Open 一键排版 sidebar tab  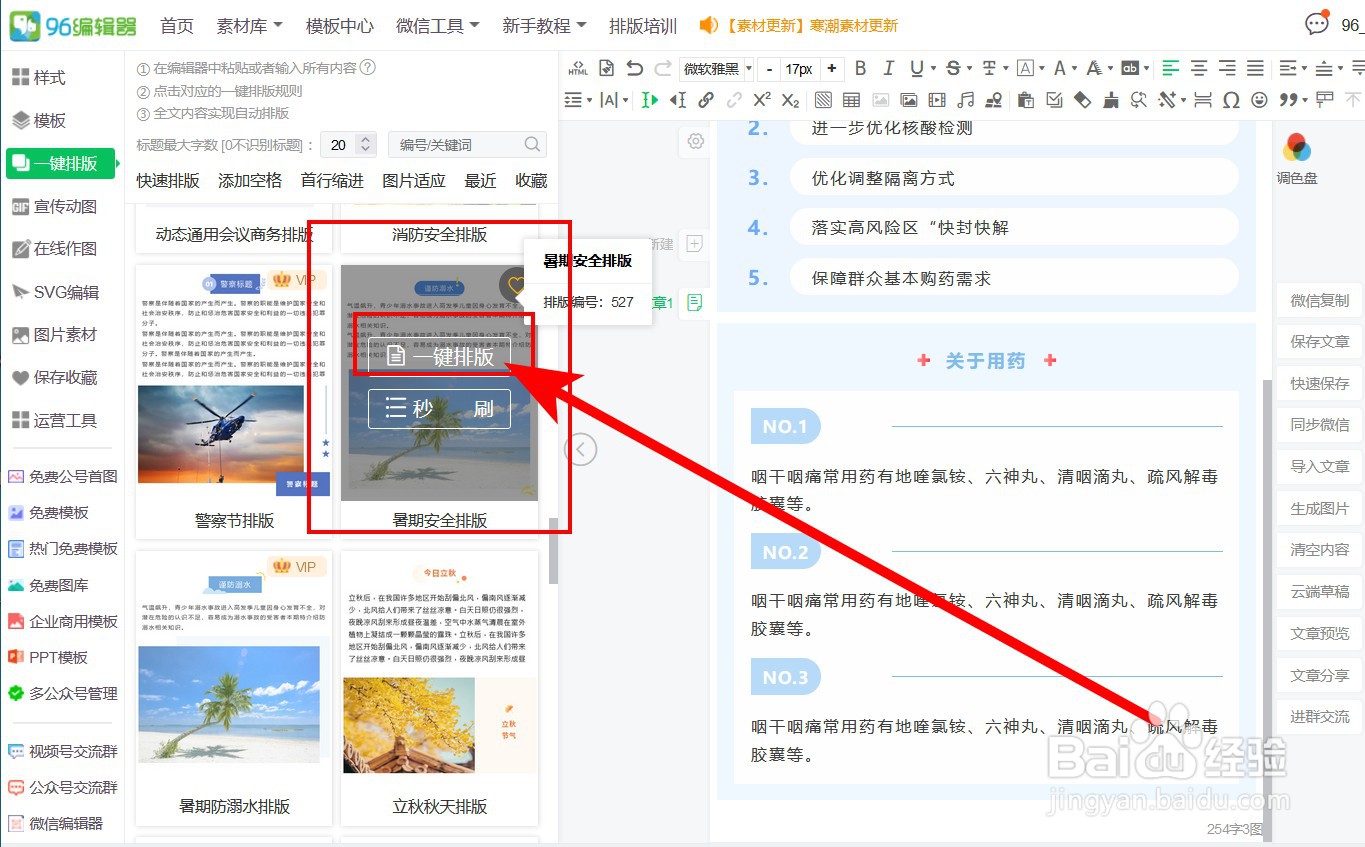point(60,164)
